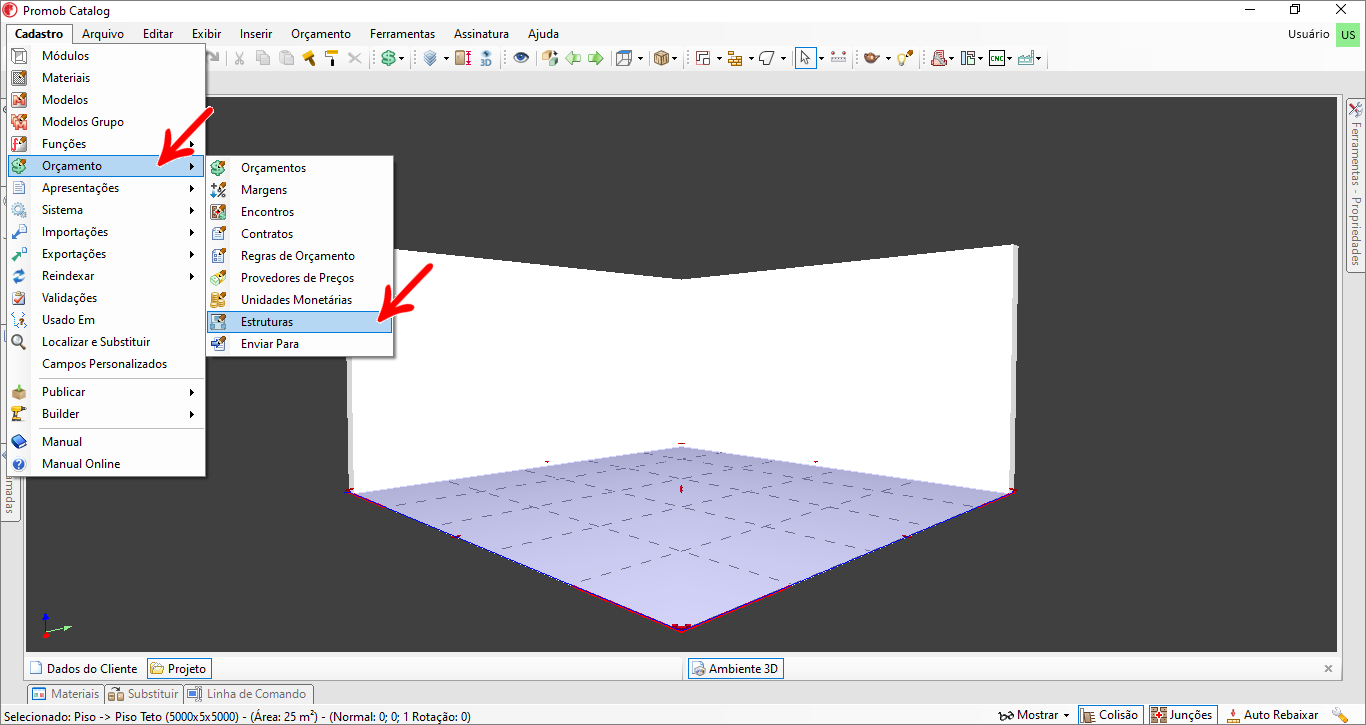
Task: Switch to the Projeto tab
Action: (178, 668)
